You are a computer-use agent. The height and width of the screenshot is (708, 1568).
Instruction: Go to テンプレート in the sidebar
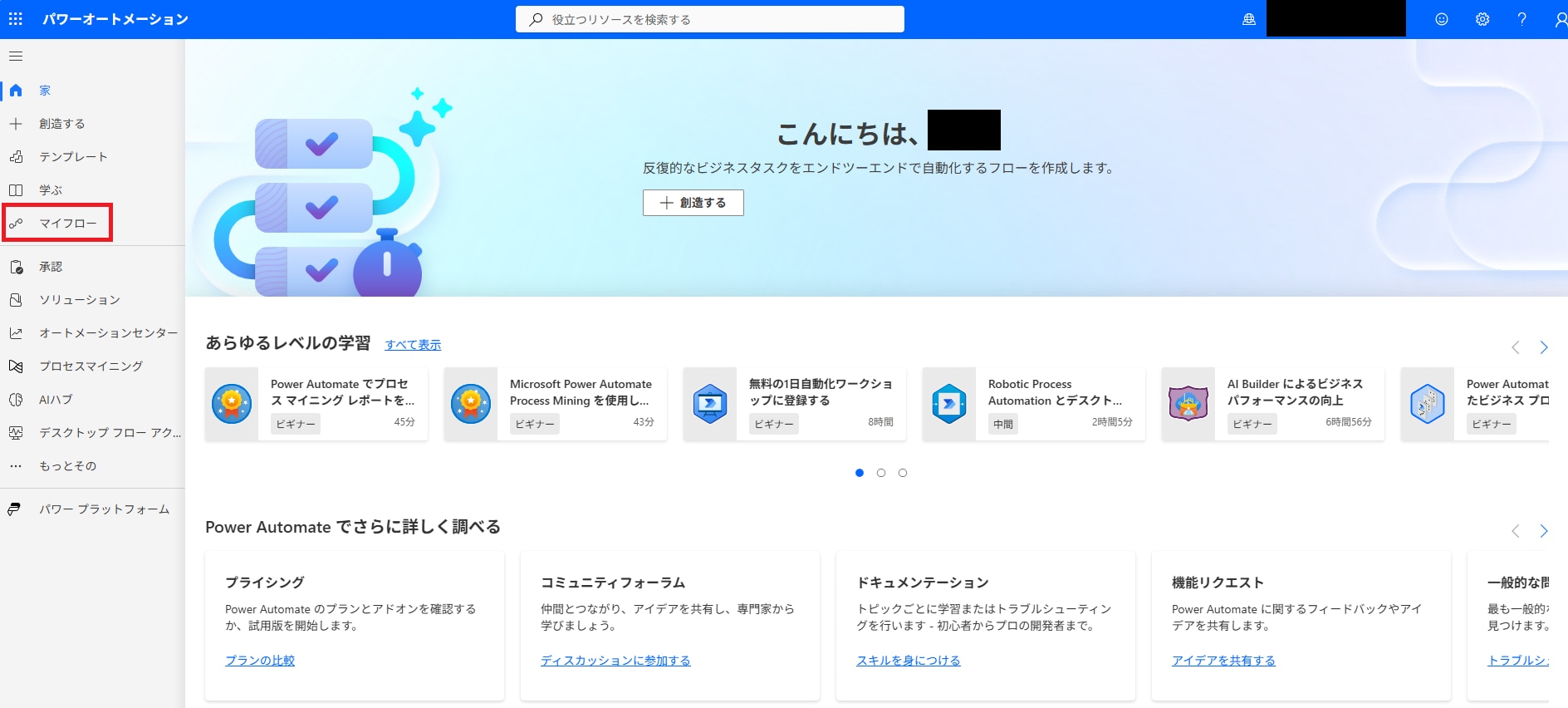[73, 157]
